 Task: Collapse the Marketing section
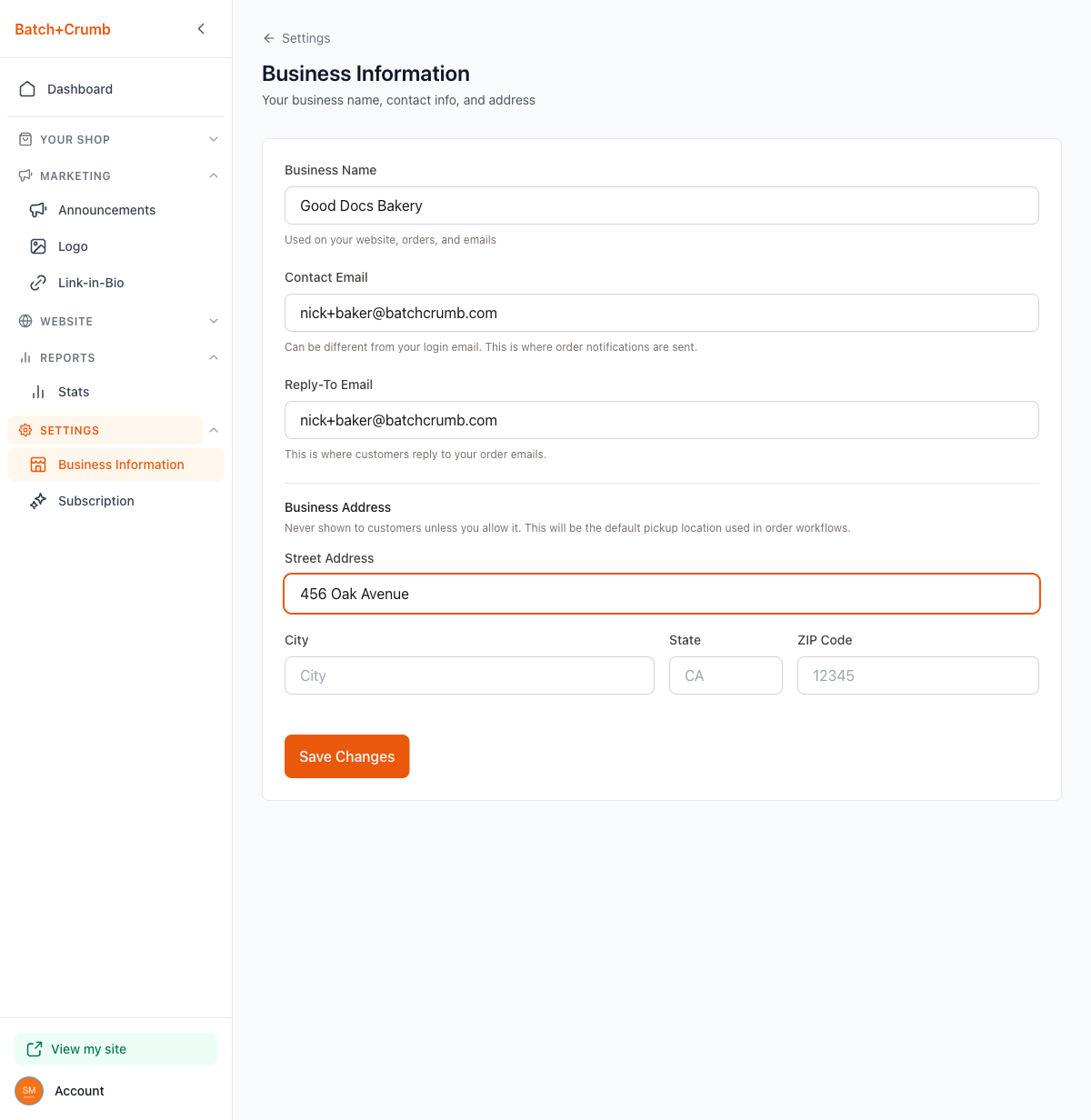click(x=214, y=175)
